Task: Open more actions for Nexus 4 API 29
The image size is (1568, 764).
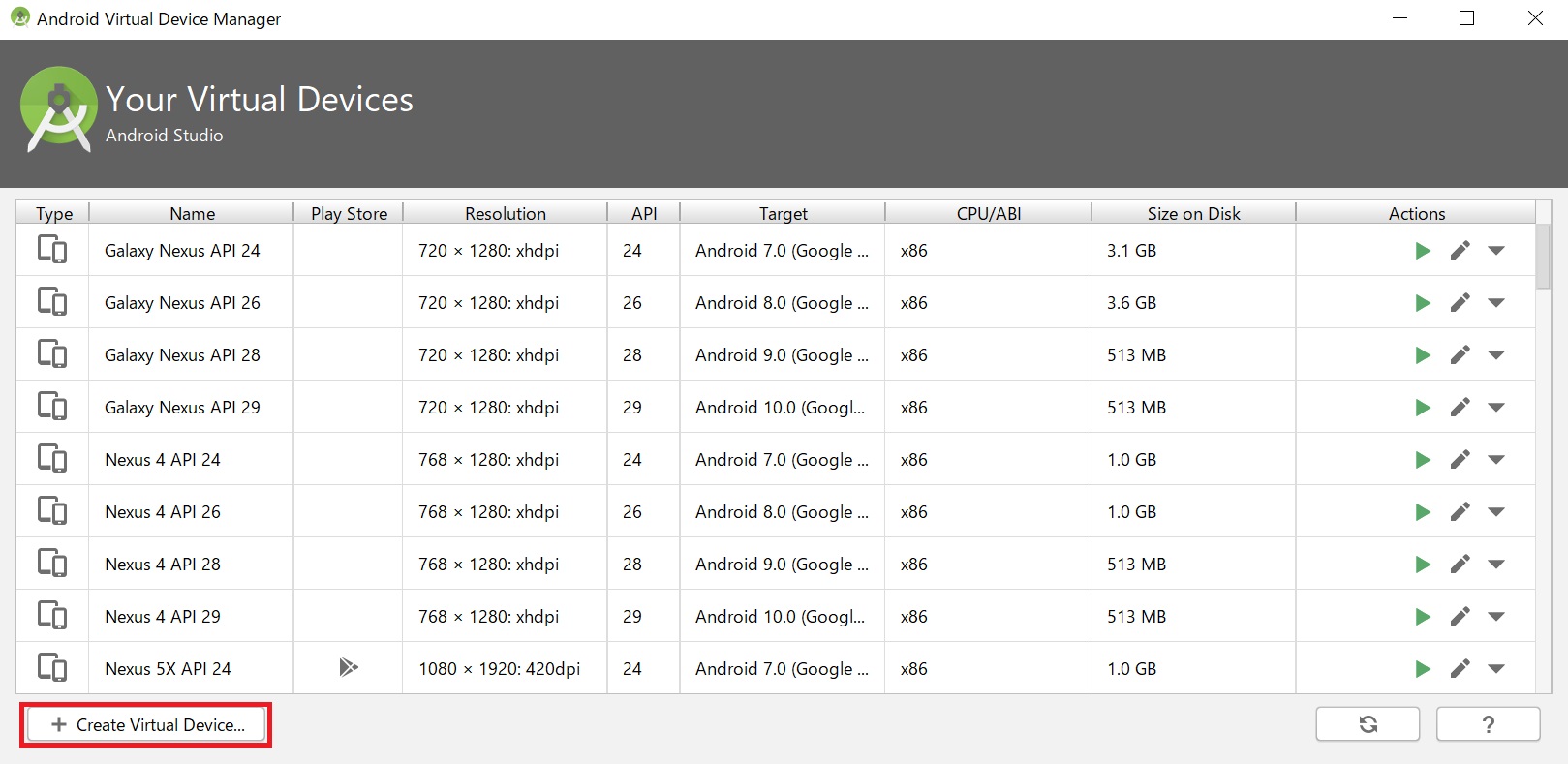Action: pos(1496,617)
